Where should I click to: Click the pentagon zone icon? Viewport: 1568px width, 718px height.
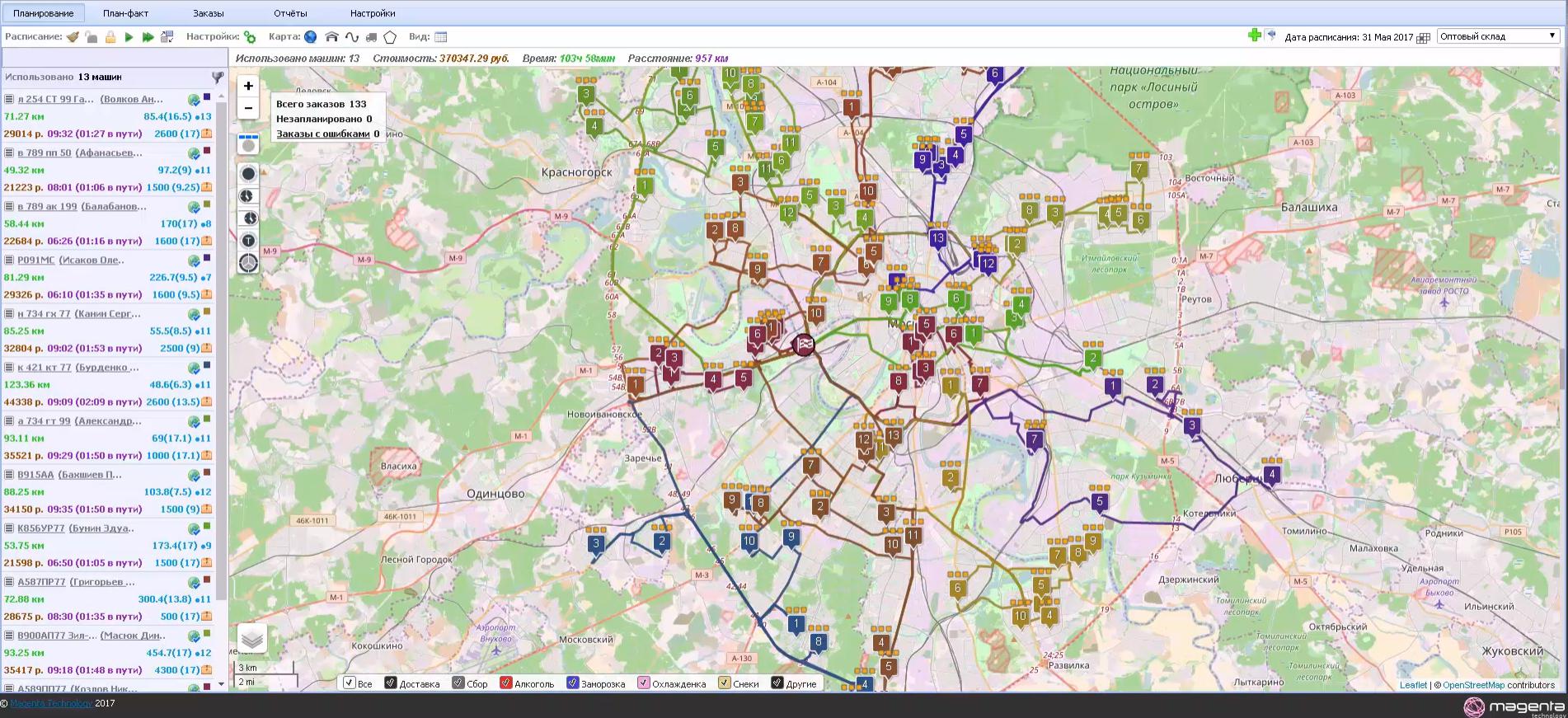tap(390, 37)
